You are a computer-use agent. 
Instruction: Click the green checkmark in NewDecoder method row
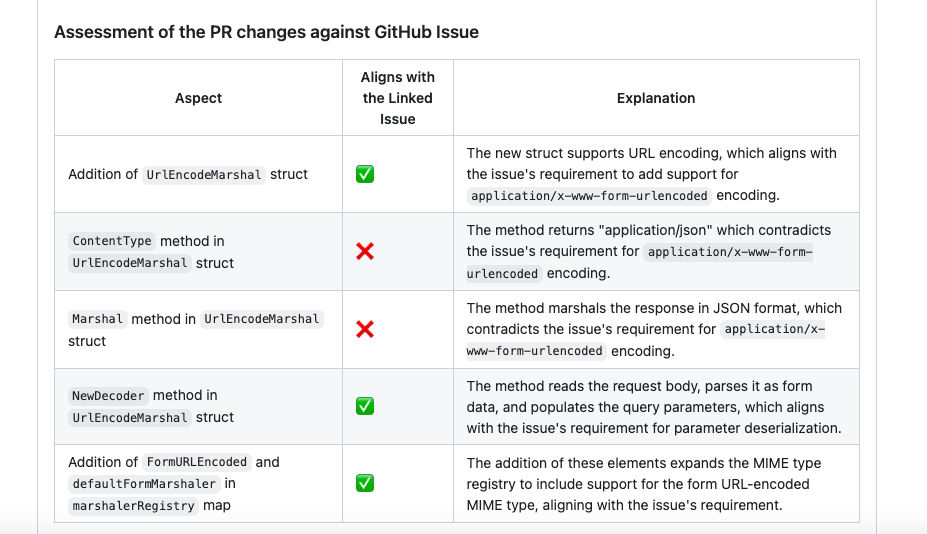click(365, 406)
